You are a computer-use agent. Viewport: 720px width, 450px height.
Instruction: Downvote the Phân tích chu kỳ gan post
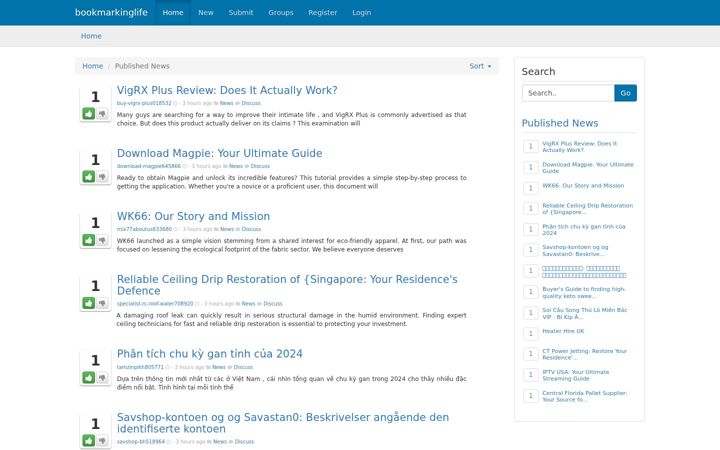pos(102,377)
